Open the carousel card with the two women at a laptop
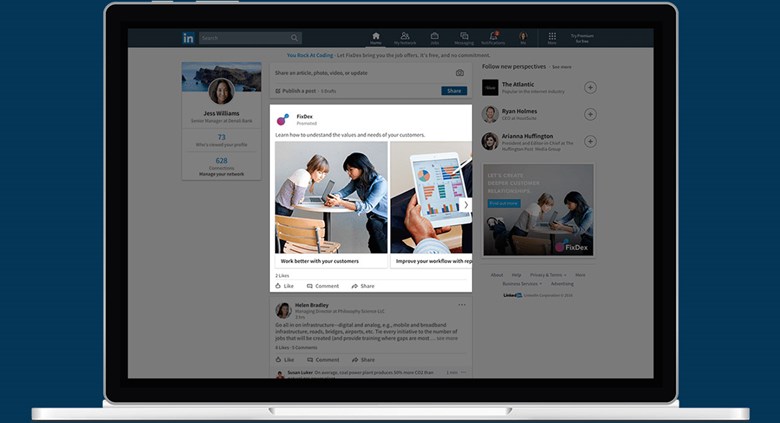Viewport: 780px width, 423px height. click(331, 198)
